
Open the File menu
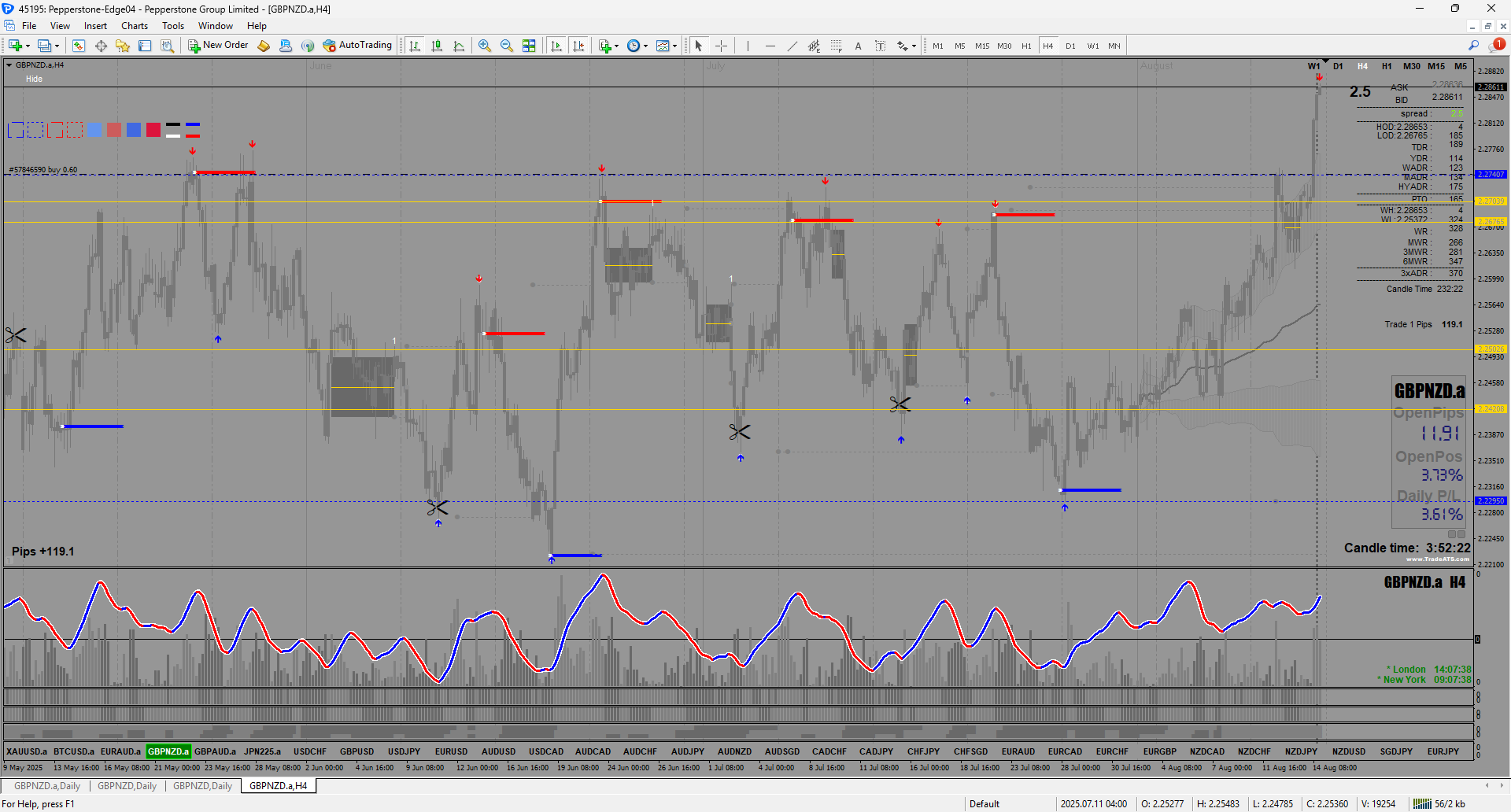click(29, 26)
